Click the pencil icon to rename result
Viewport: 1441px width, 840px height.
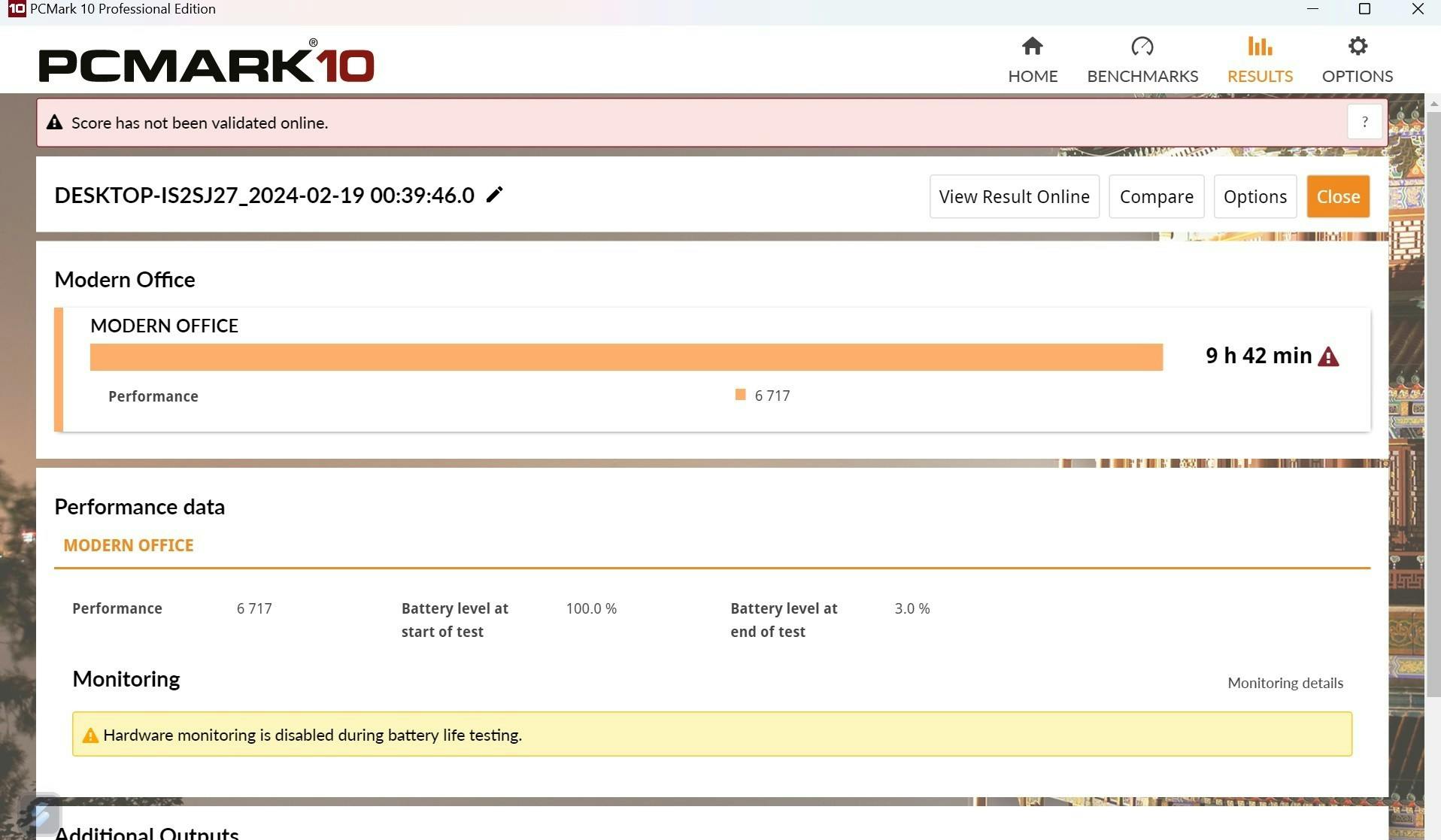[x=494, y=195]
